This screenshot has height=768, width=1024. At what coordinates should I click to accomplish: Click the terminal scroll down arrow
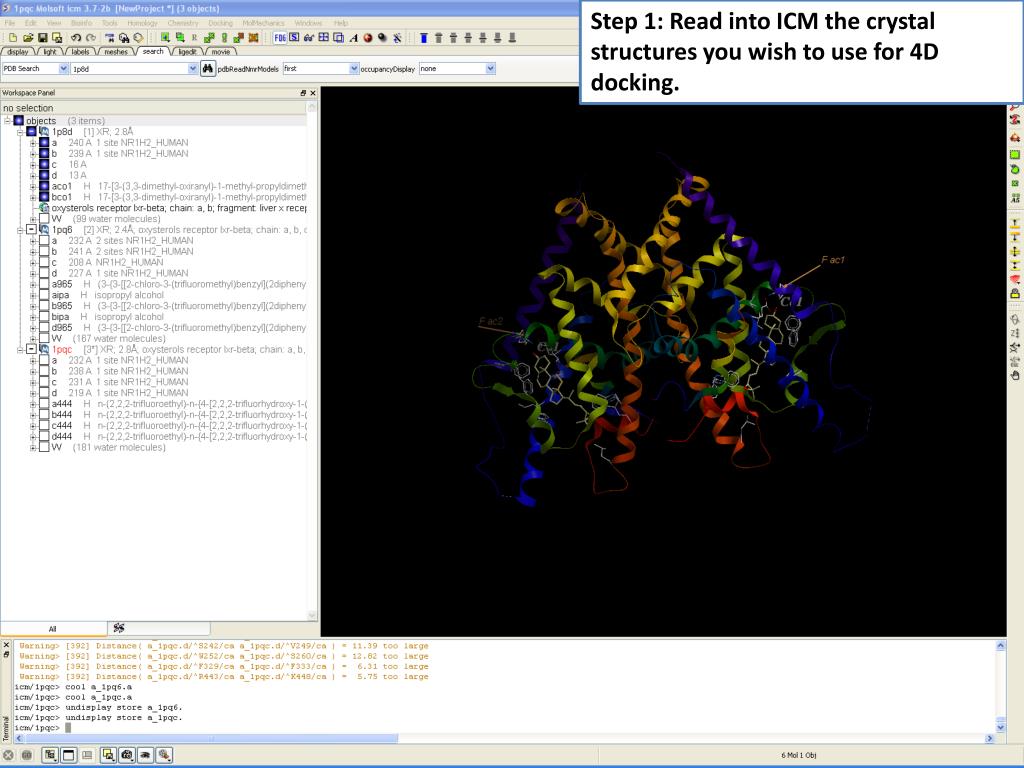(1000, 728)
